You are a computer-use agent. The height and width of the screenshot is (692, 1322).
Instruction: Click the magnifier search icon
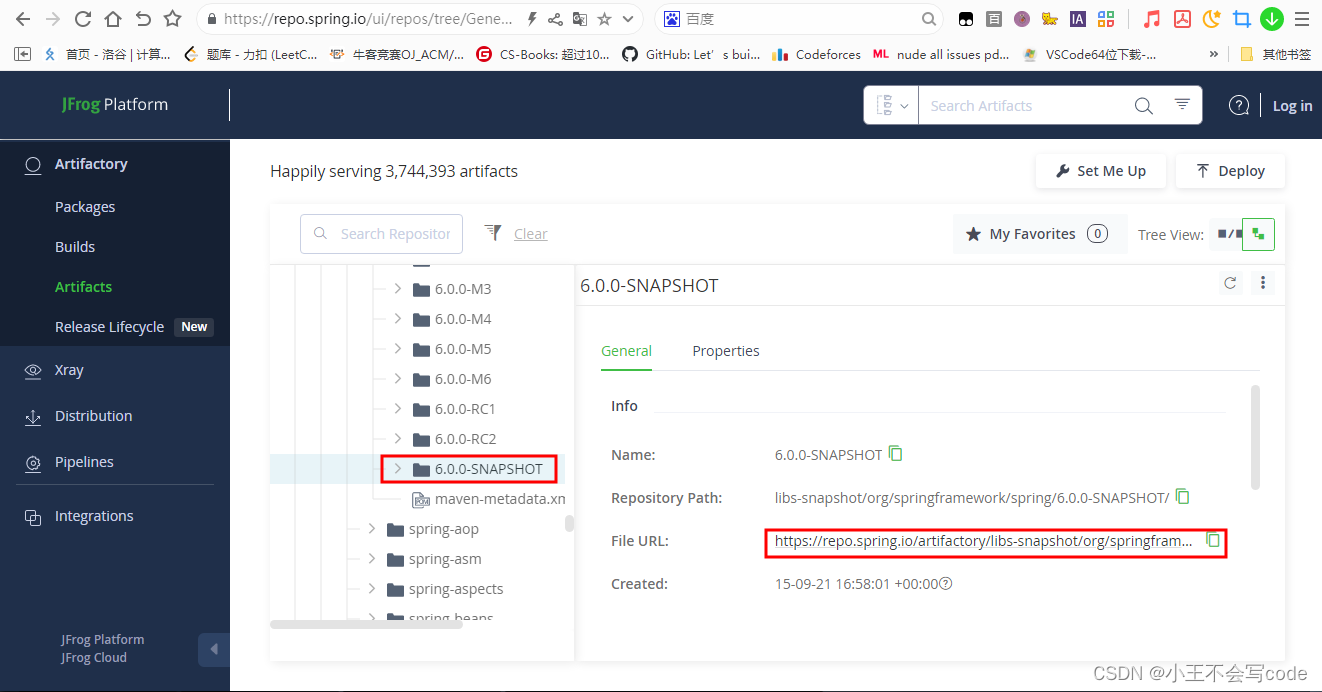(x=1143, y=105)
